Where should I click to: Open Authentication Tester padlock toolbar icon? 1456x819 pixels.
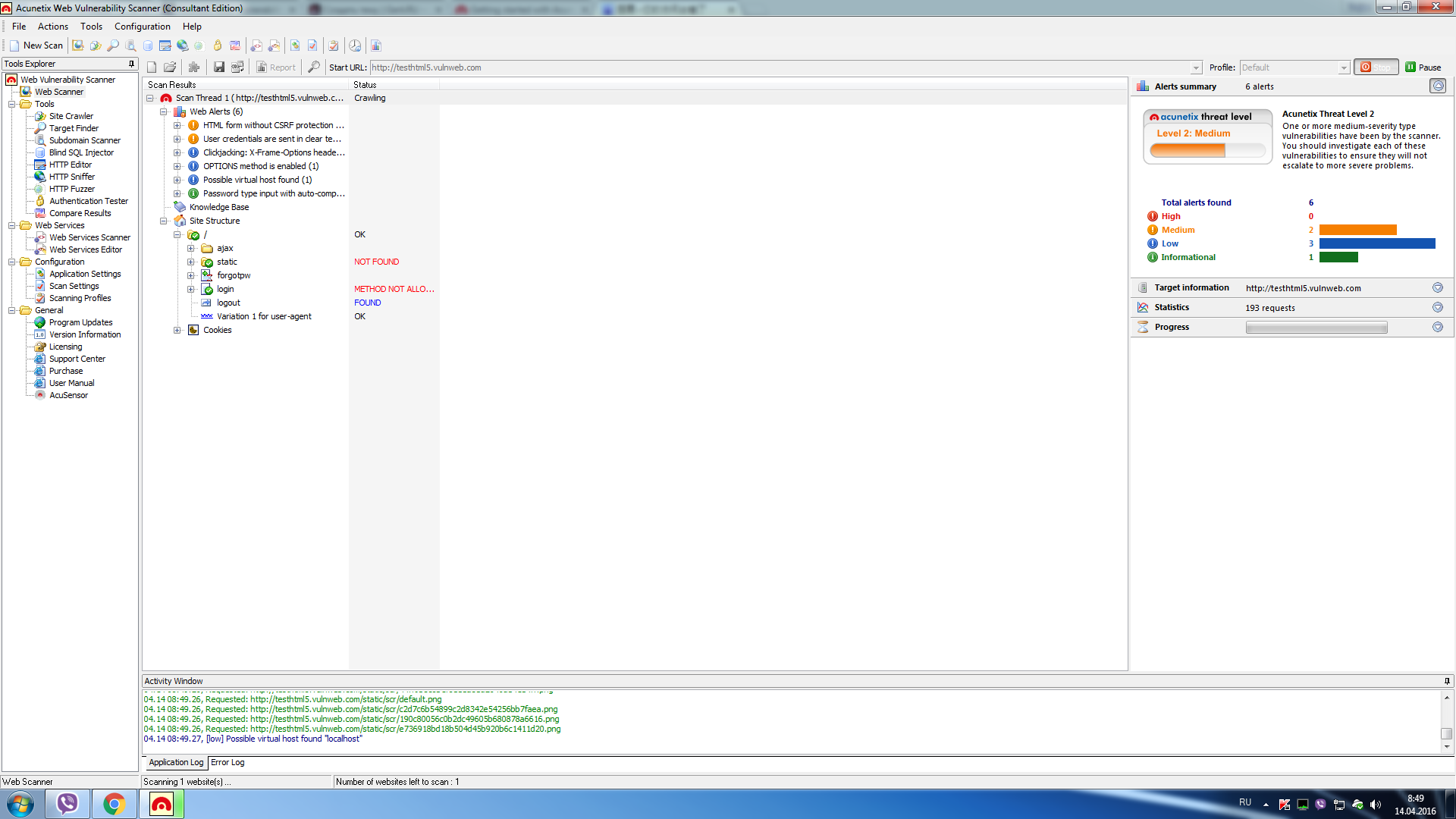pos(218,45)
